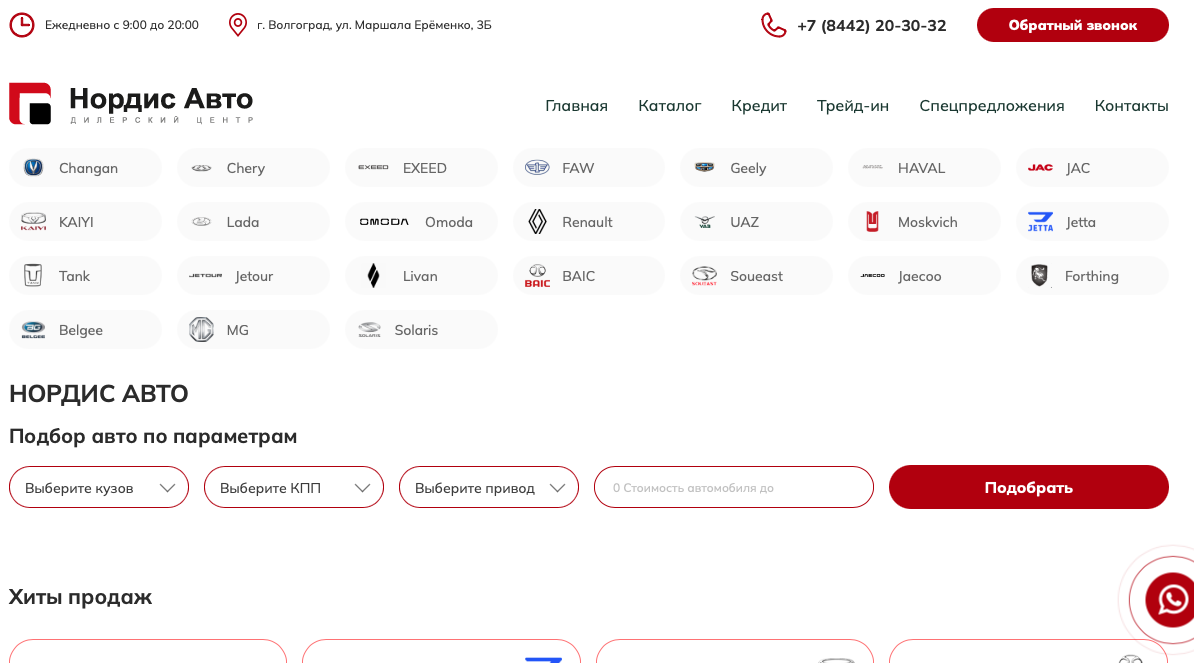Open the Трейд-ин menu item
Viewport: 1194px width, 663px height.
point(853,106)
